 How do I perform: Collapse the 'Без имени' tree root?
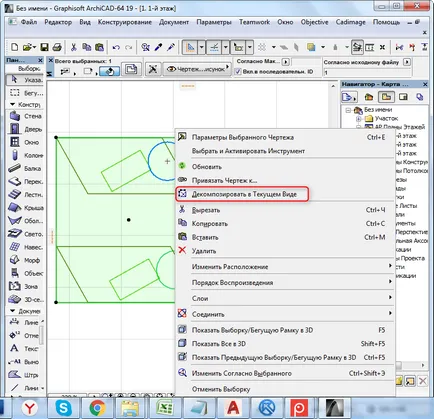(348, 110)
